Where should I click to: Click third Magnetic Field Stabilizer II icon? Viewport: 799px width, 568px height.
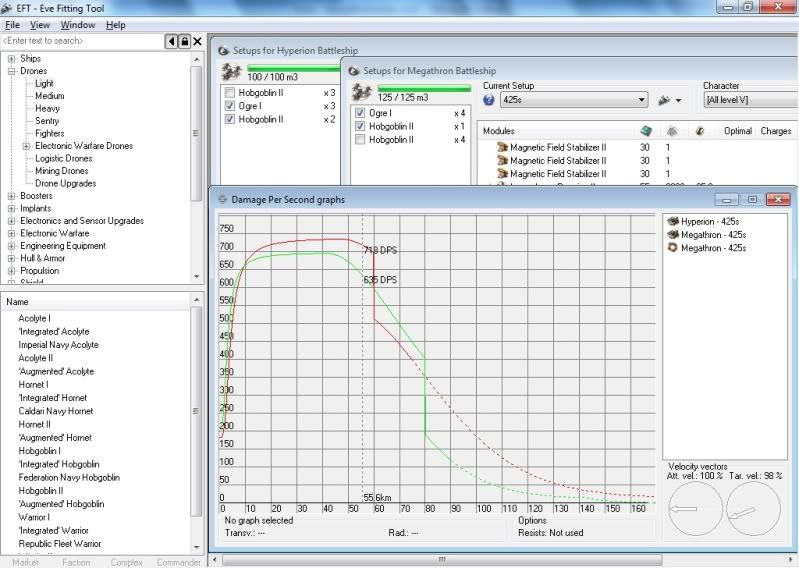(502, 174)
